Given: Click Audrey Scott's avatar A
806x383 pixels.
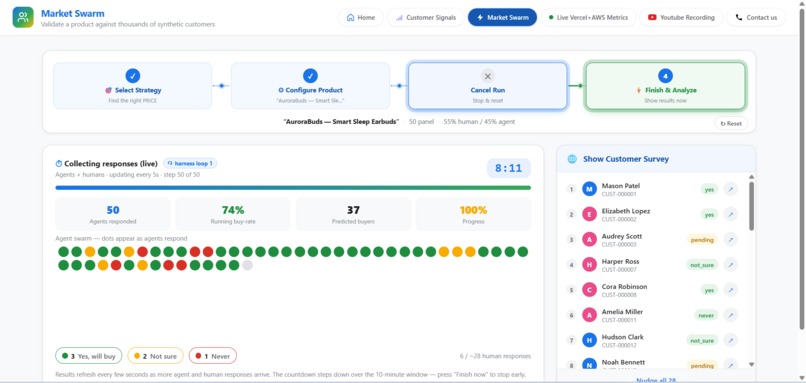Looking at the screenshot, I should click(589, 239).
